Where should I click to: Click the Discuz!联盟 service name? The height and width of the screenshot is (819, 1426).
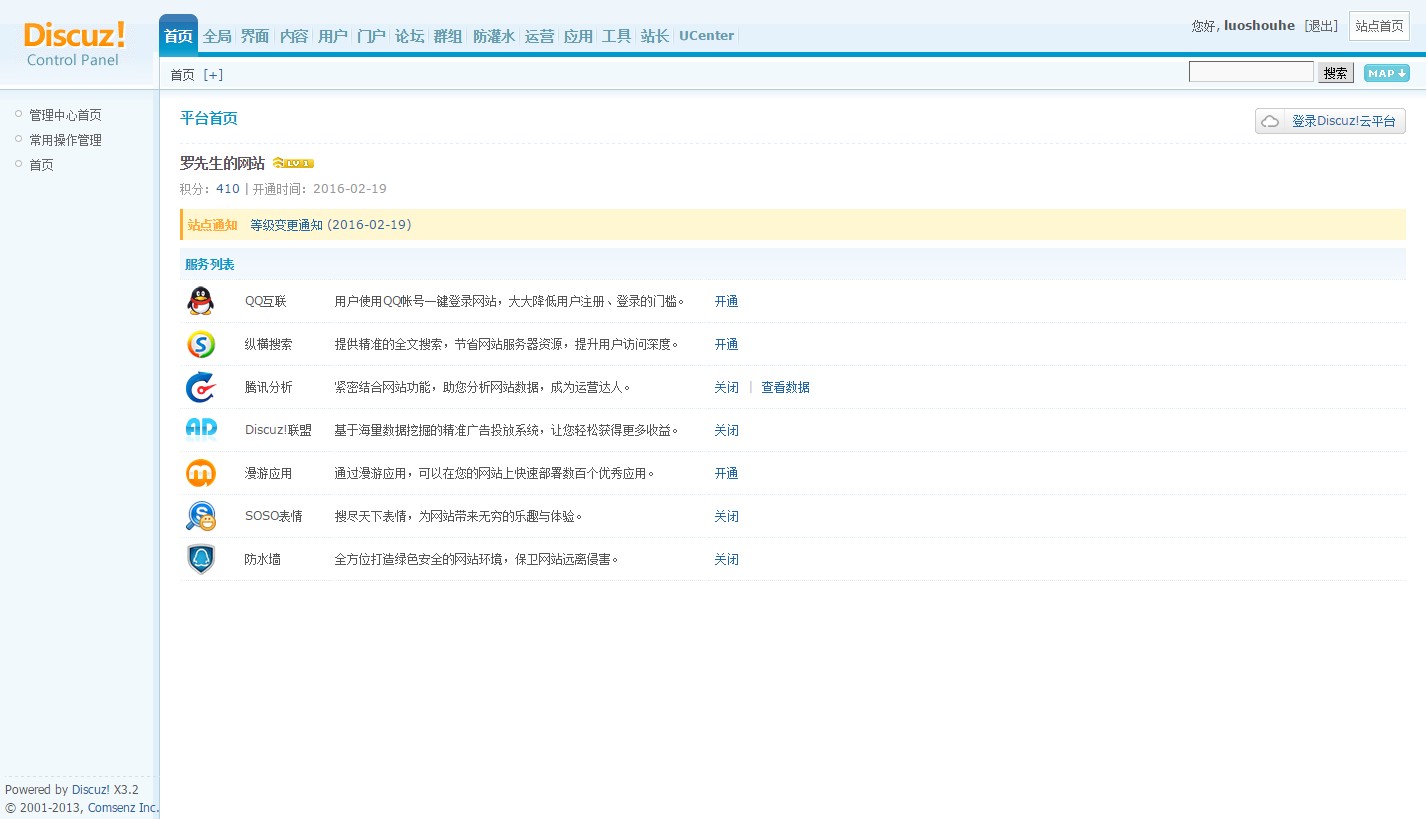(x=278, y=430)
